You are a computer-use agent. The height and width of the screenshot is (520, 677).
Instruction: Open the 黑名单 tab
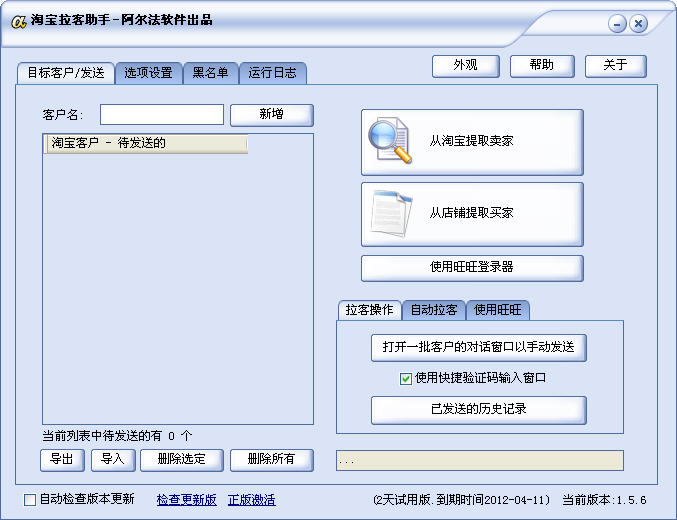pyautogui.click(x=211, y=73)
